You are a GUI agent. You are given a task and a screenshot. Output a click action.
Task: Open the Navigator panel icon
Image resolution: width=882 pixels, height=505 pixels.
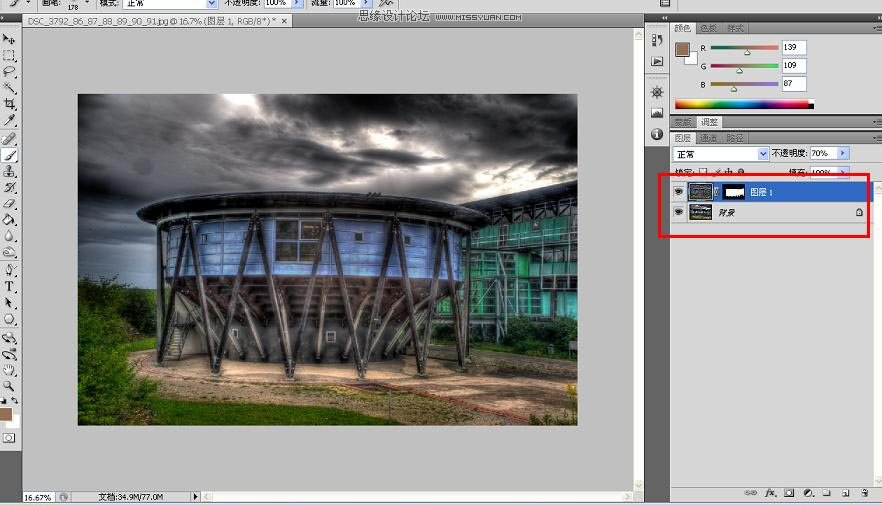(657, 92)
